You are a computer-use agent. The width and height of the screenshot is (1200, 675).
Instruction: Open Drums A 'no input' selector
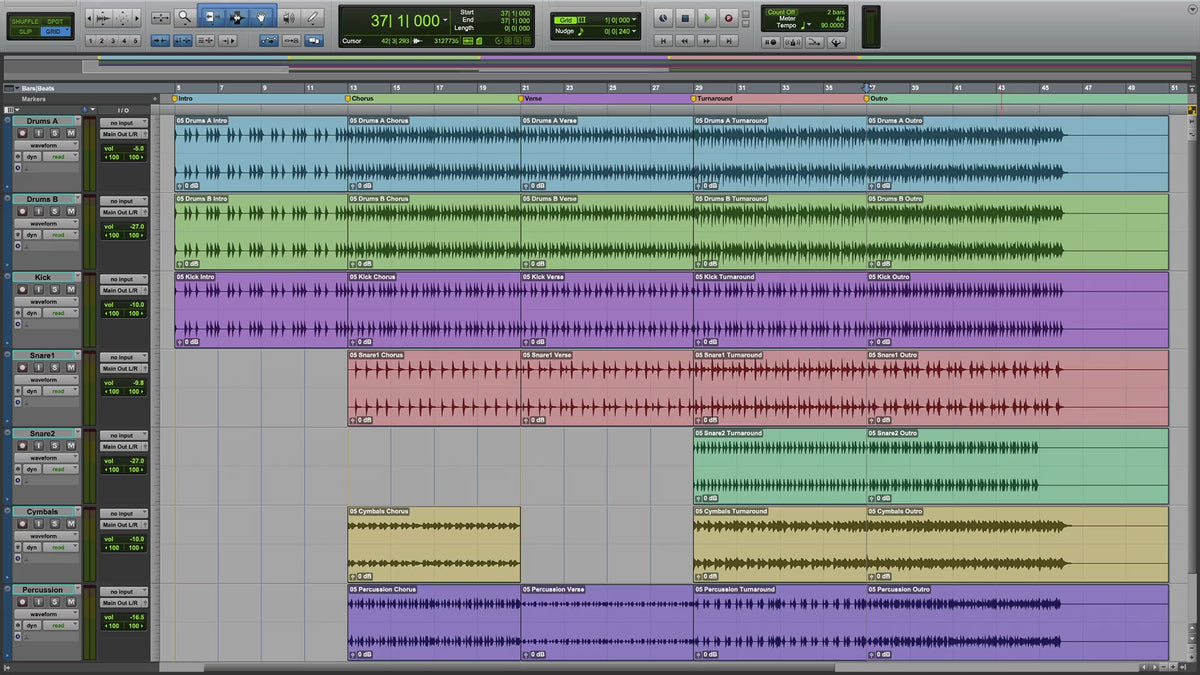click(124, 123)
